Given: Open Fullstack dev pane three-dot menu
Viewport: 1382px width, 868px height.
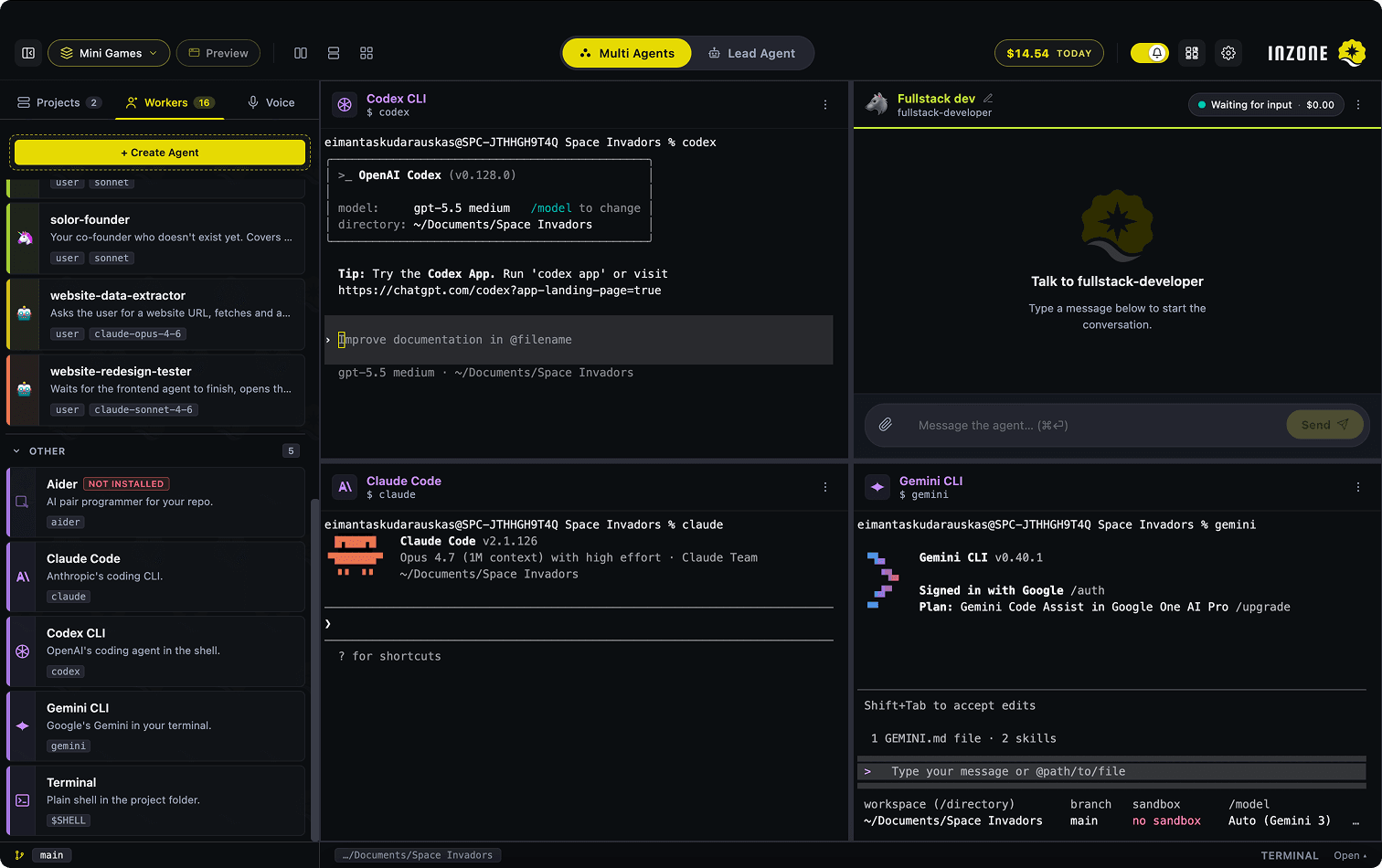Looking at the screenshot, I should tap(1358, 105).
